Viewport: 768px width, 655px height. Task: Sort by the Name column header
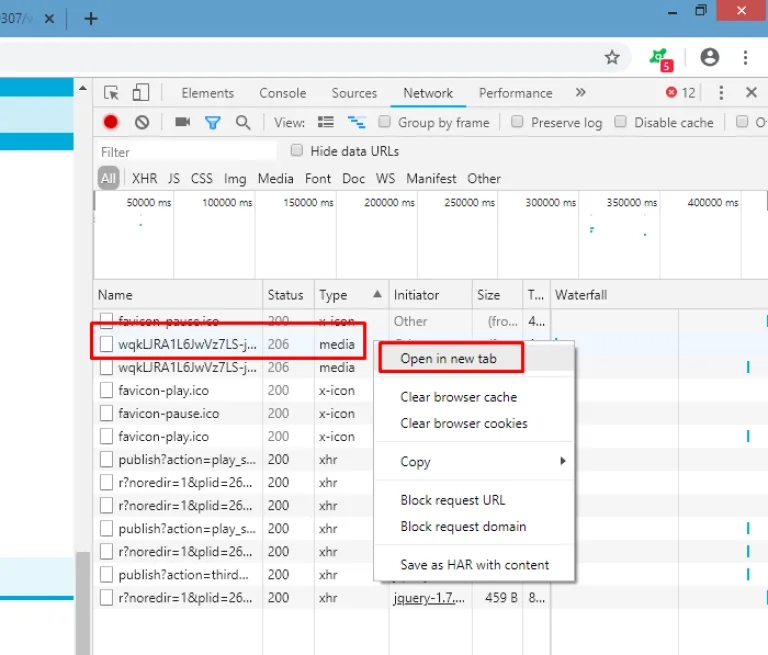178,295
